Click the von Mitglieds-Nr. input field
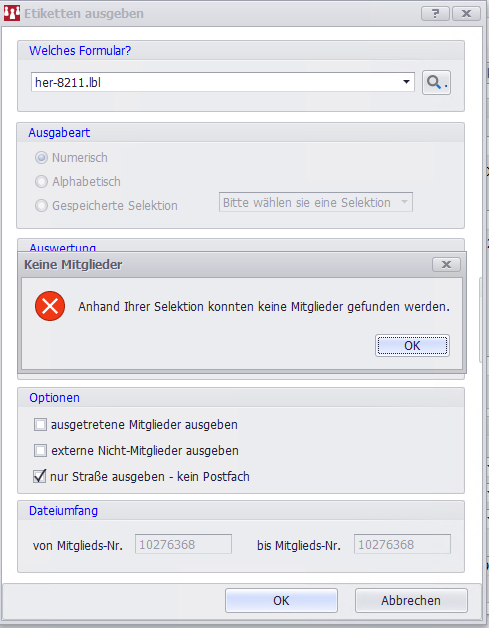 click(x=183, y=544)
